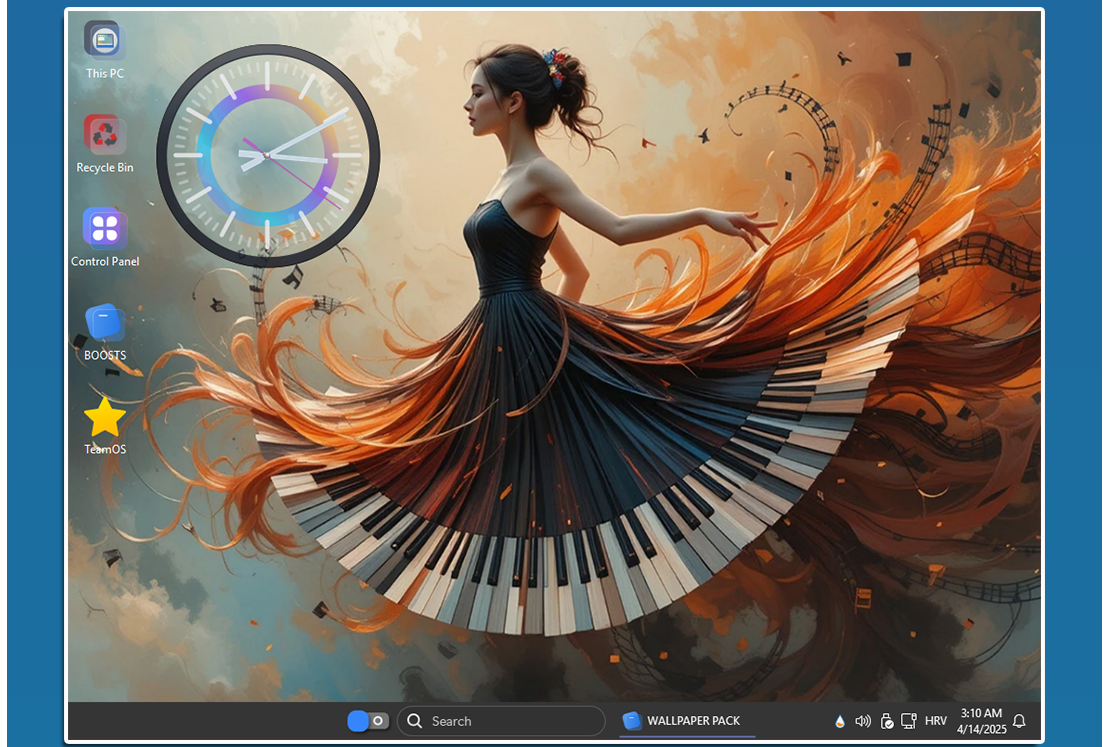Click the magnifier icon in Search box
The image size is (1110, 747).
click(415, 721)
